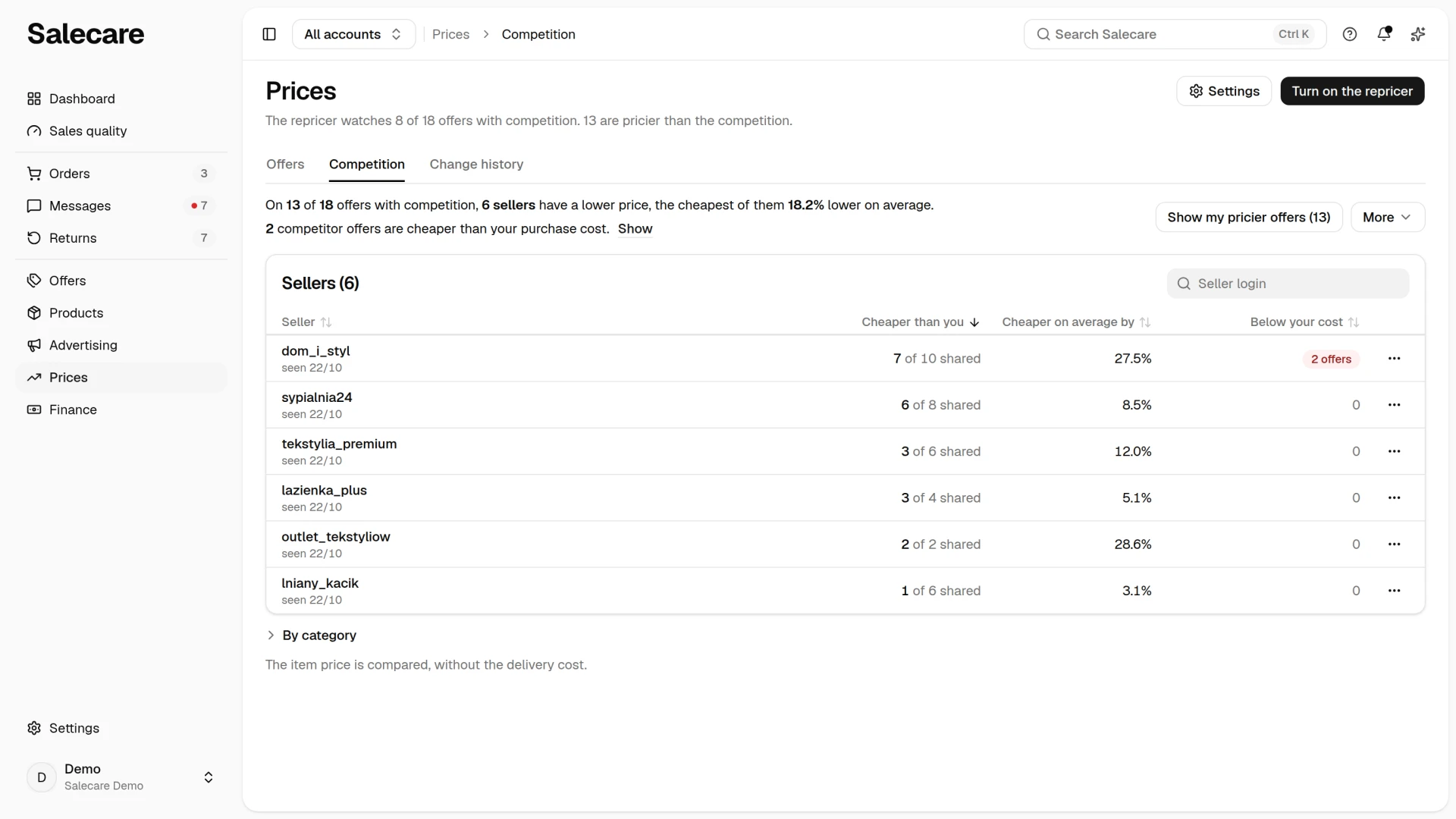Sort by Below your cost column
The width and height of the screenshot is (1456, 819).
(x=1304, y=322)
